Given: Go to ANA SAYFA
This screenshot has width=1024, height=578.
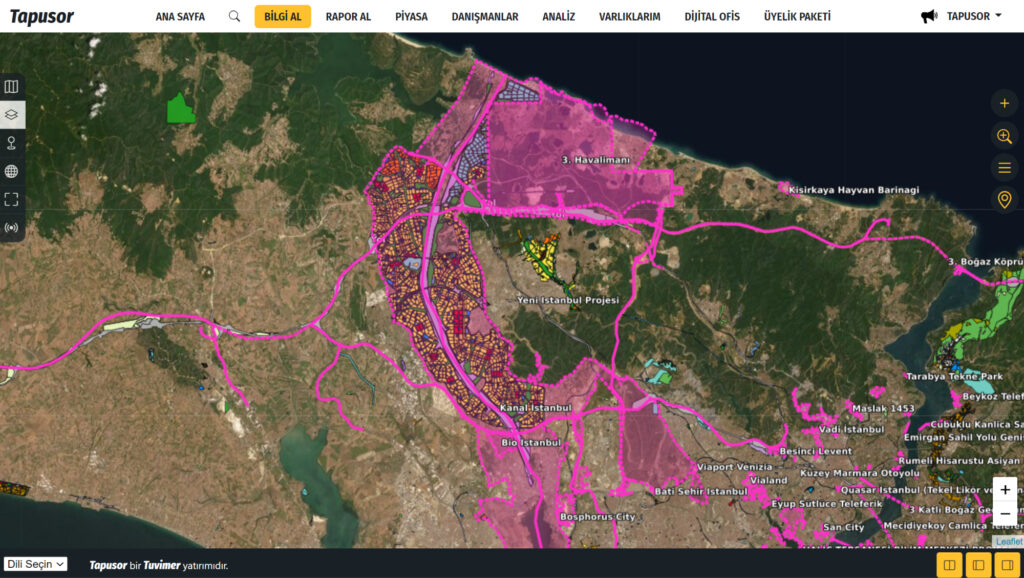Looking at the screenshot, I should [x=180, y=17].
